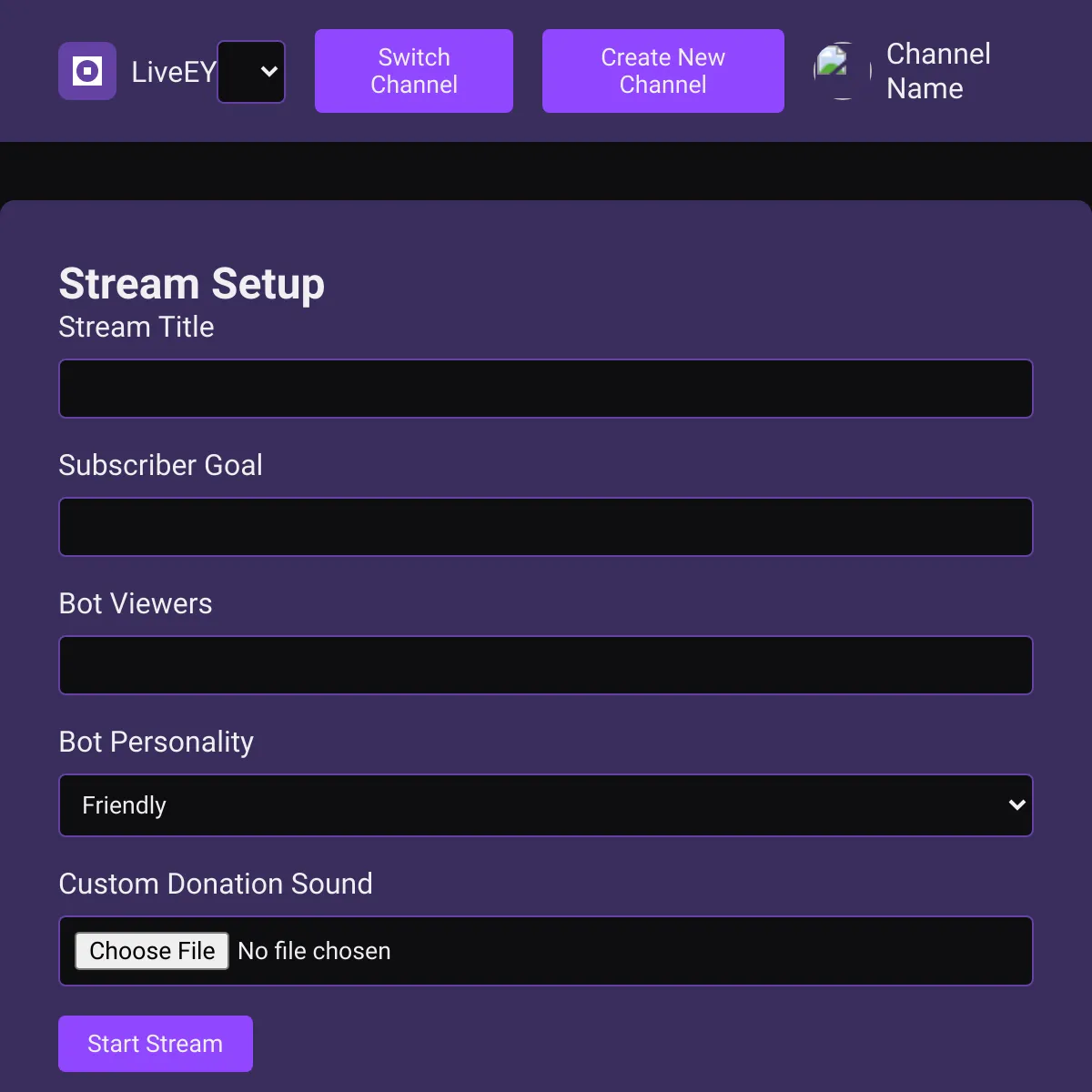Click the Bot Personality label
This screenshot has height=1092, width=1092.
point(157,742)
